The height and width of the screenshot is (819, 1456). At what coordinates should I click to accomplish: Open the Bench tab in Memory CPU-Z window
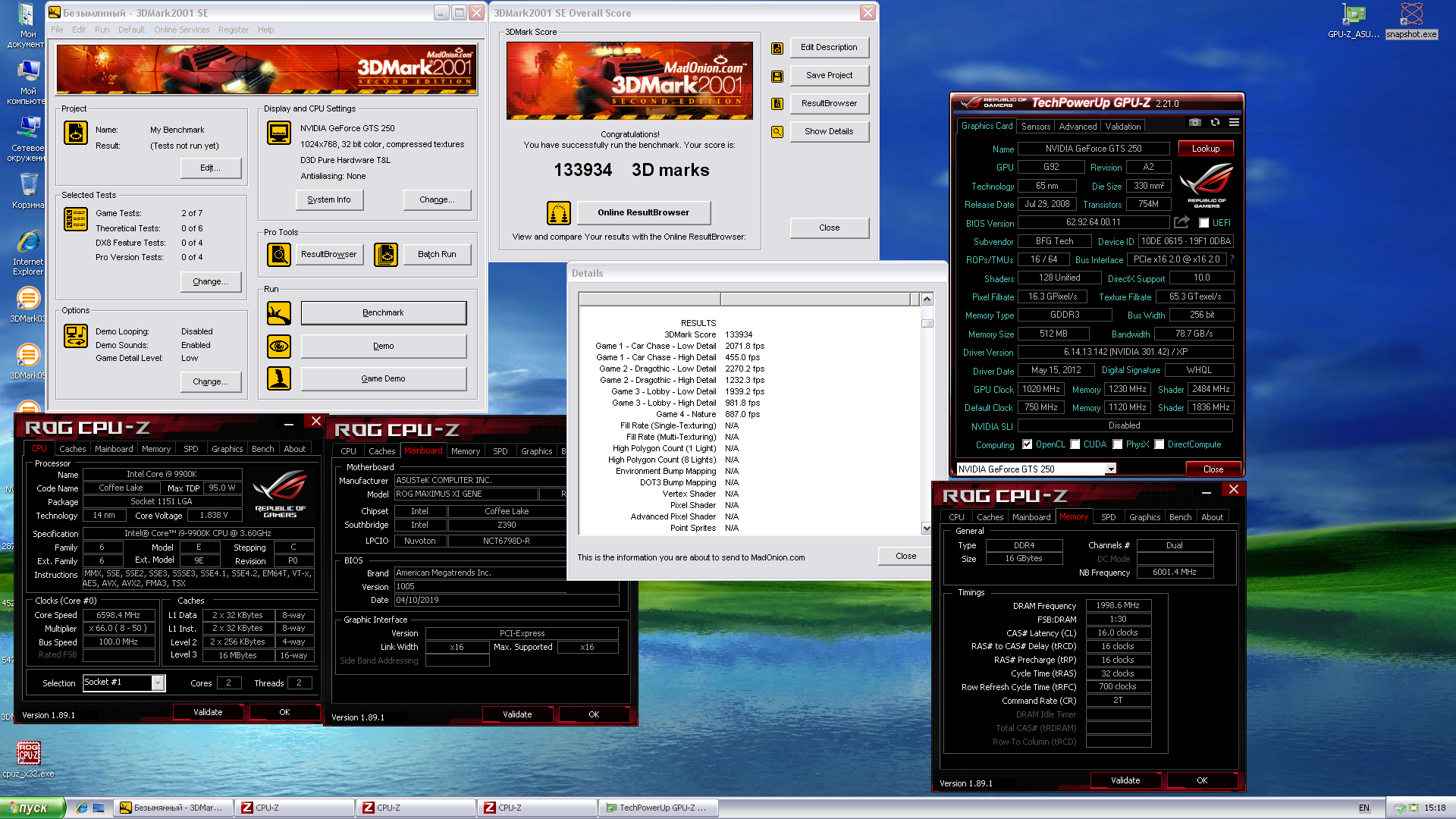click(1180, 517)
